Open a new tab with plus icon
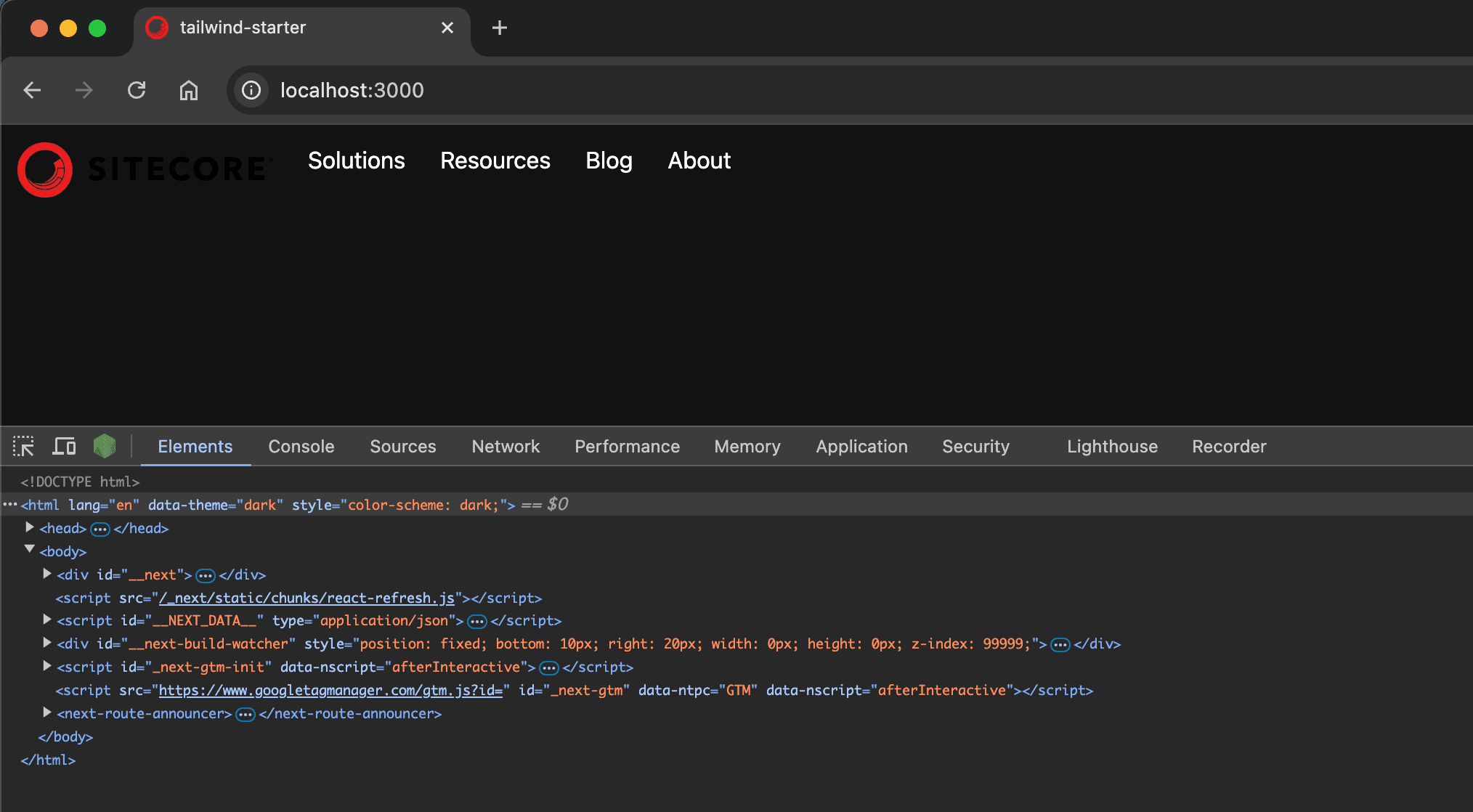 [499, 28]
